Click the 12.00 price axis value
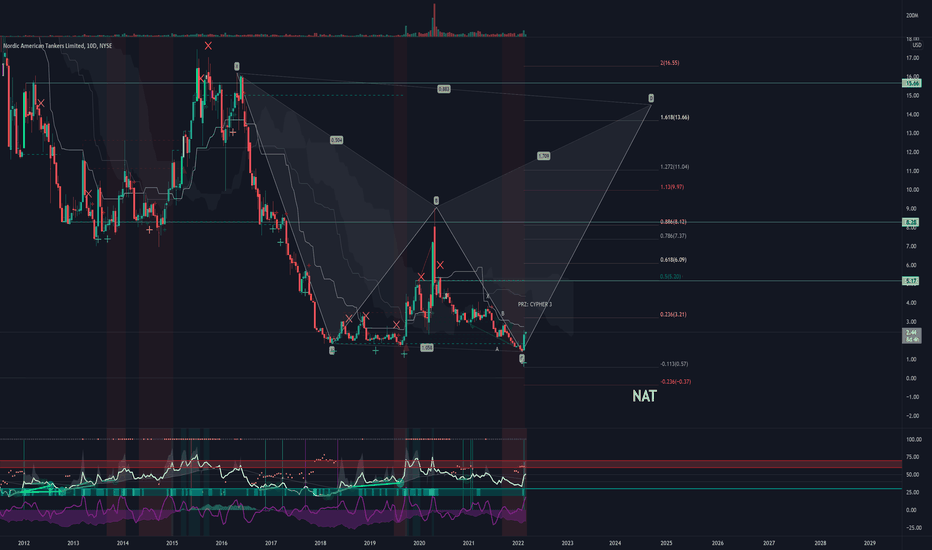 [912, 152]
